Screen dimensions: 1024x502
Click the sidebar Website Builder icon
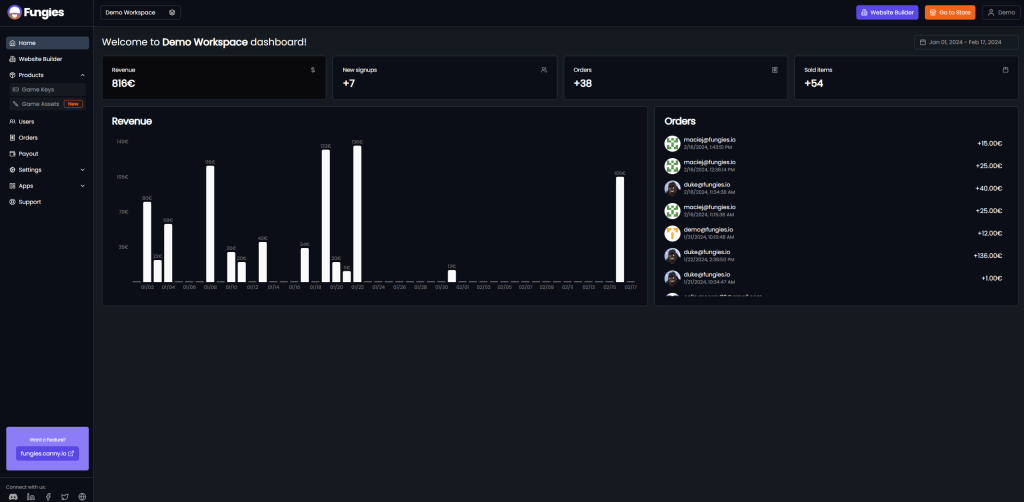point(12,59)
